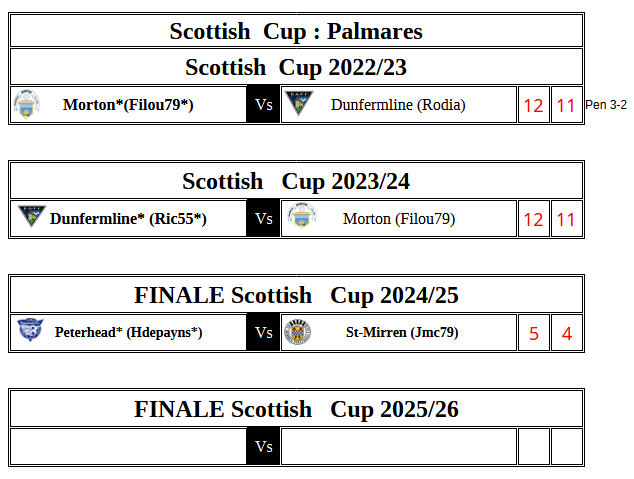Select the Morton*(Filou79*) winner name
The height and width of the screenshot is (479, 634).
[x=128, y=104]
